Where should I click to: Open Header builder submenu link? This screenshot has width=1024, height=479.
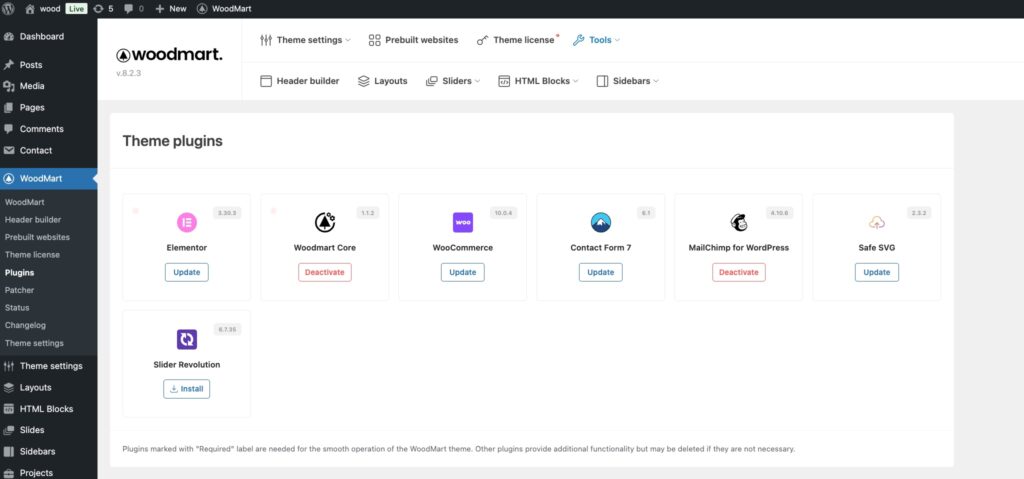[x=33, y=220]
